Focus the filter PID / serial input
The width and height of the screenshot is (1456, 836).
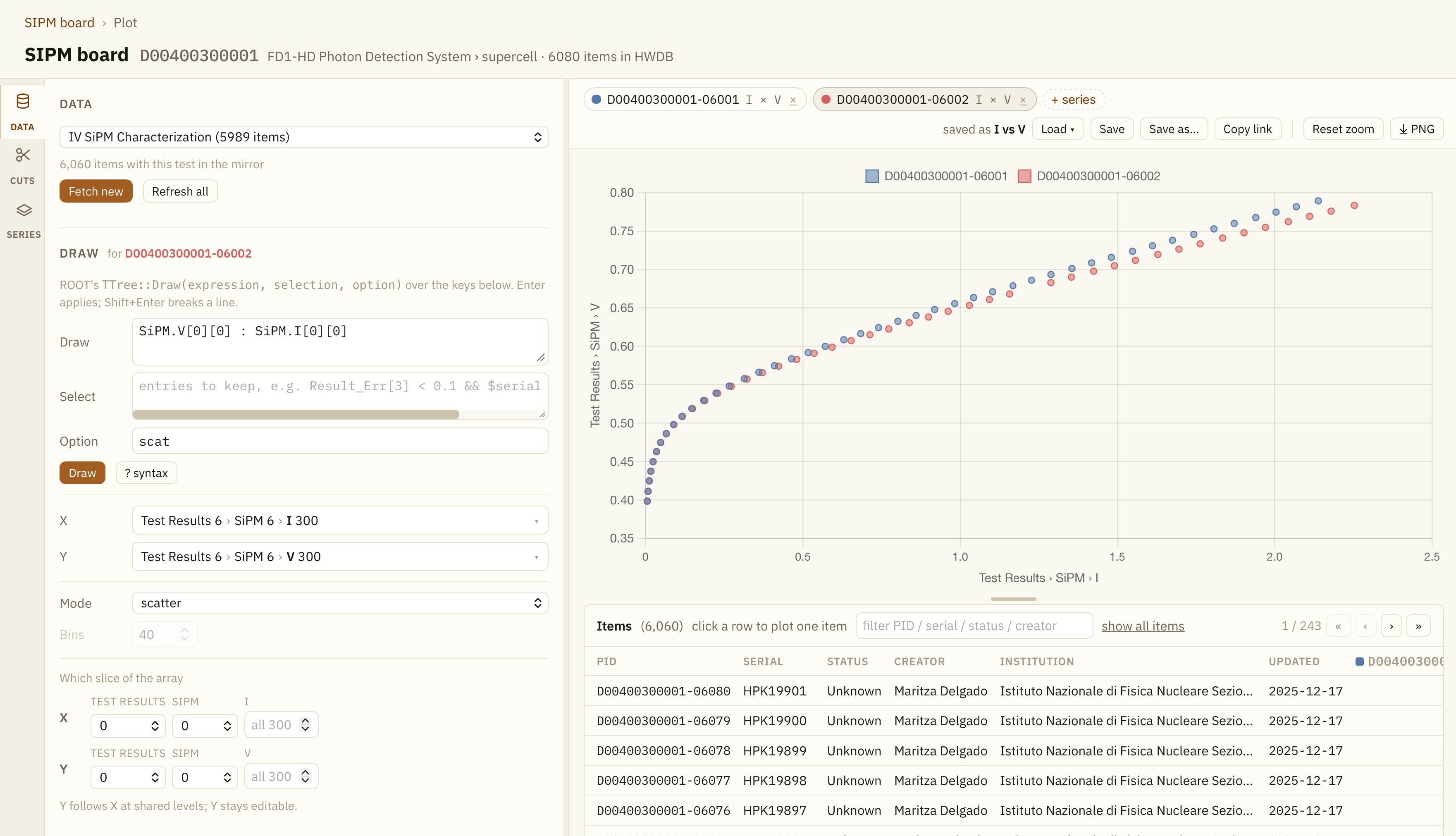click(x=974, y=626)
